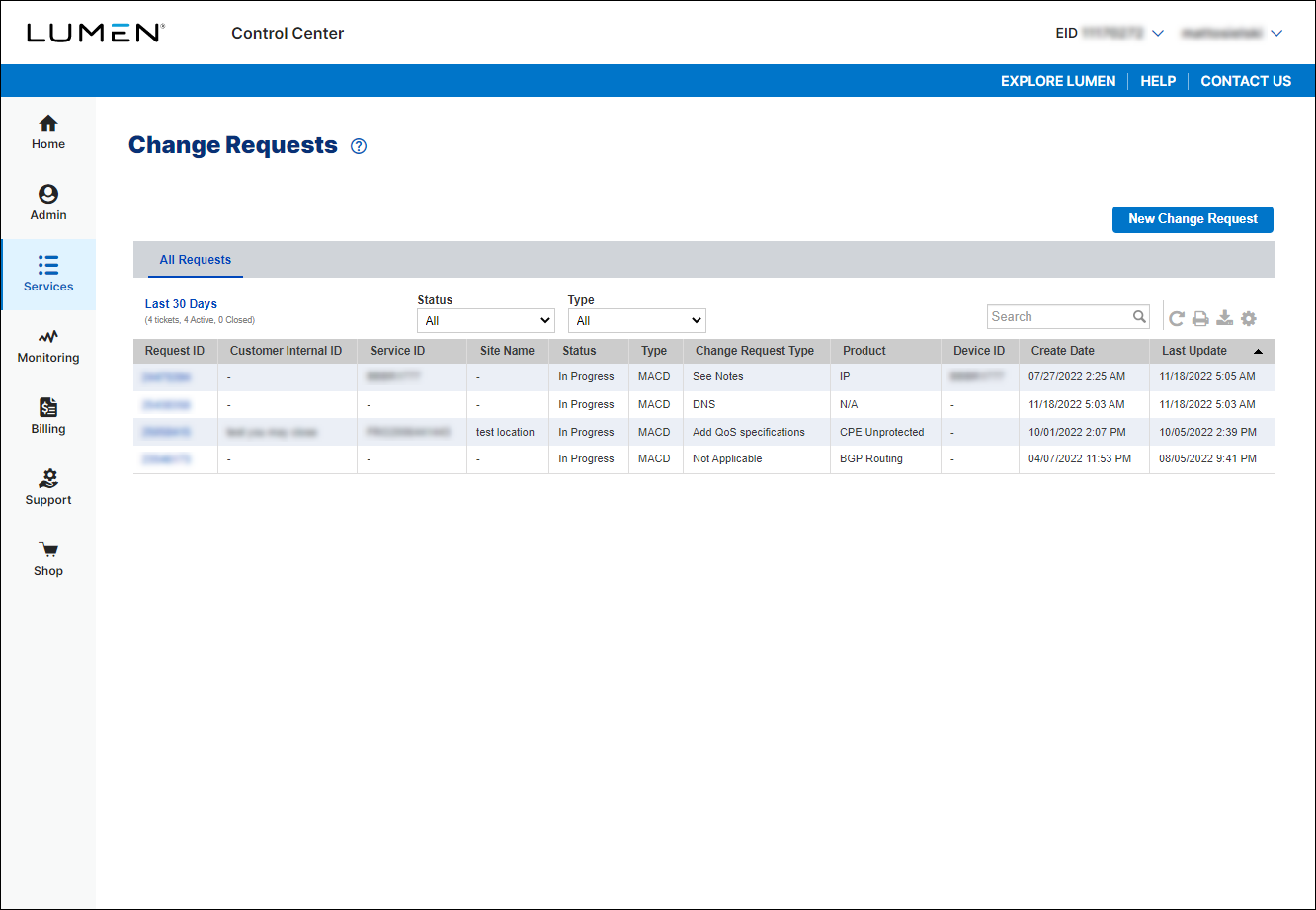Viewport: 1316px width, 910px height.
Task: Open Billing from the sidebar
Action: coord(47,417)
